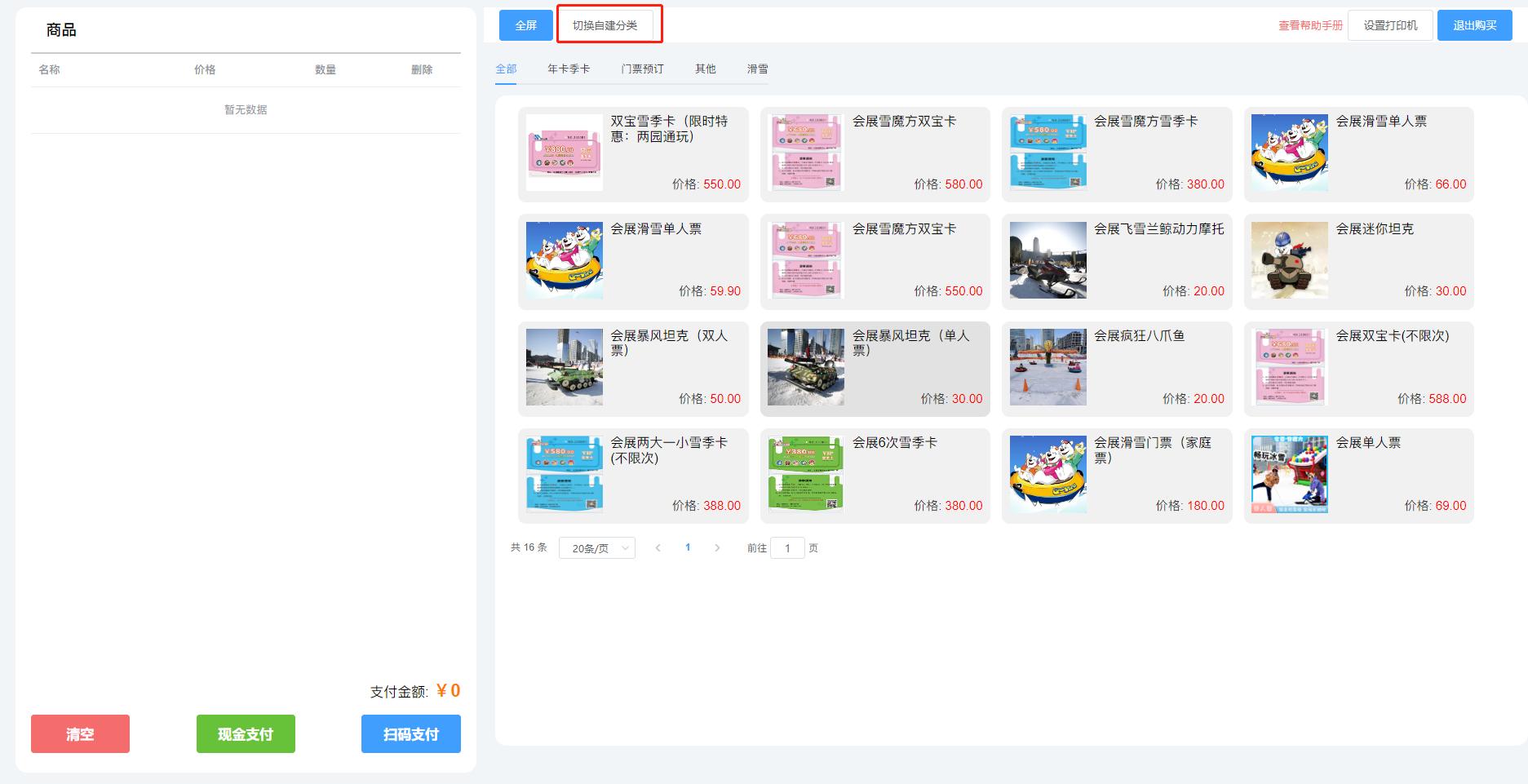Click the 前往 page number input field

(x=787, y=548)
